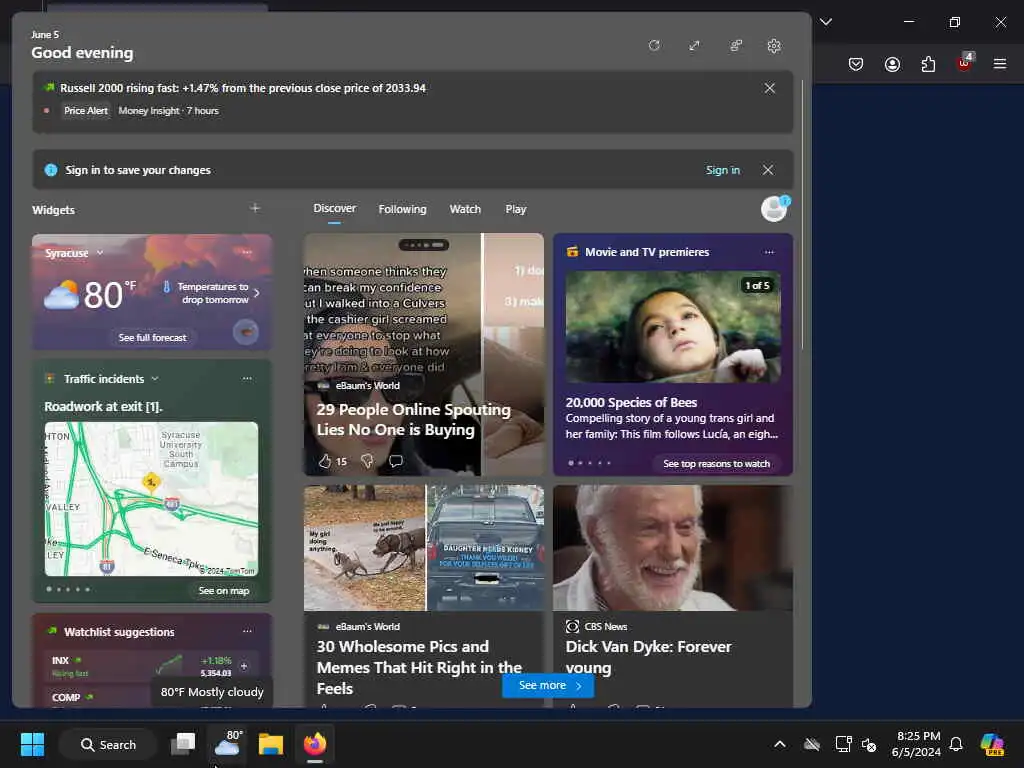Open Dick Van Dyke: Forever young article

tap(648, 657)
